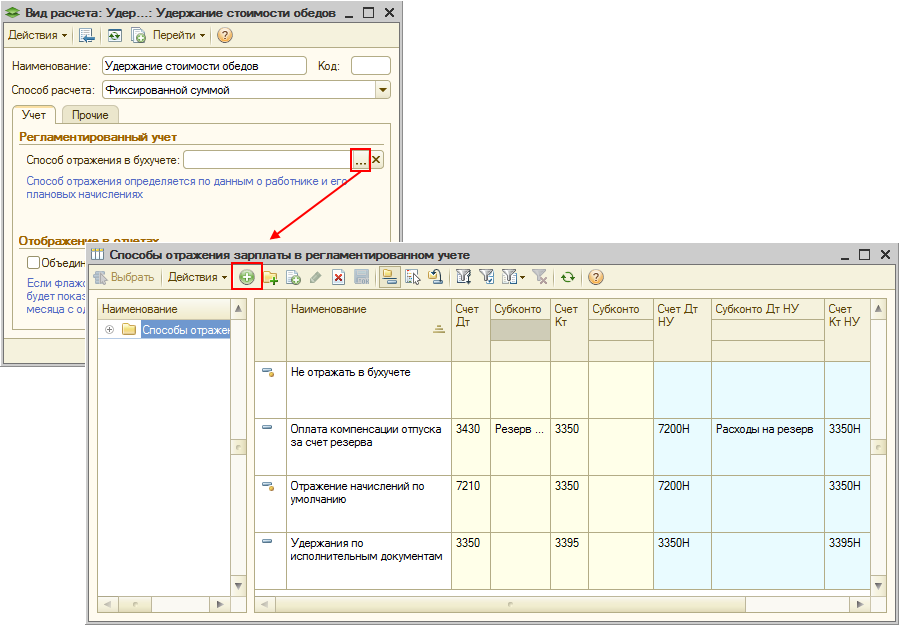The image size is (899, 636).
Task: Click the Счет Дт column header
Action: tap(469, 316)
